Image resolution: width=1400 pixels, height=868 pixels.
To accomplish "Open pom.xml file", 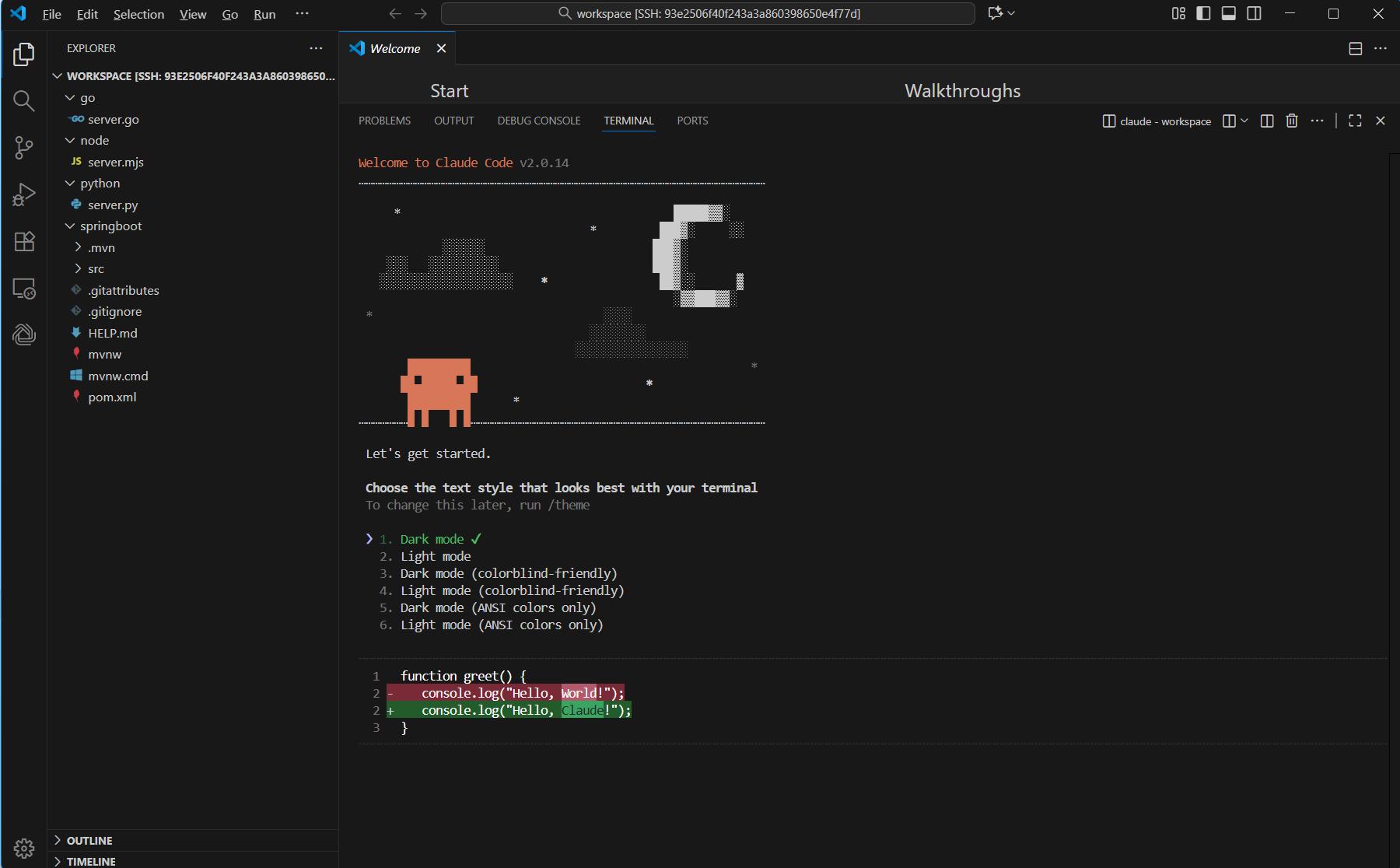I will [112, 397].
